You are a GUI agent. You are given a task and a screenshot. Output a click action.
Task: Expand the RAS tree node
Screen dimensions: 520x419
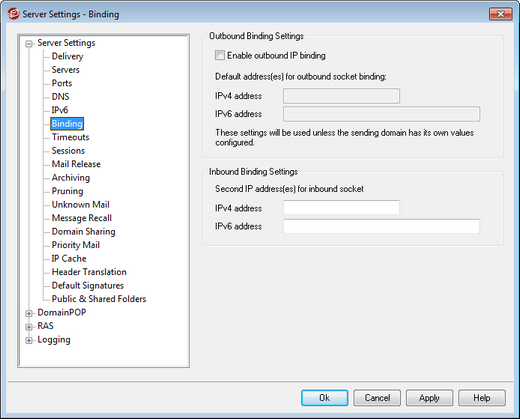pyautogui.click(x=29, y=327)
